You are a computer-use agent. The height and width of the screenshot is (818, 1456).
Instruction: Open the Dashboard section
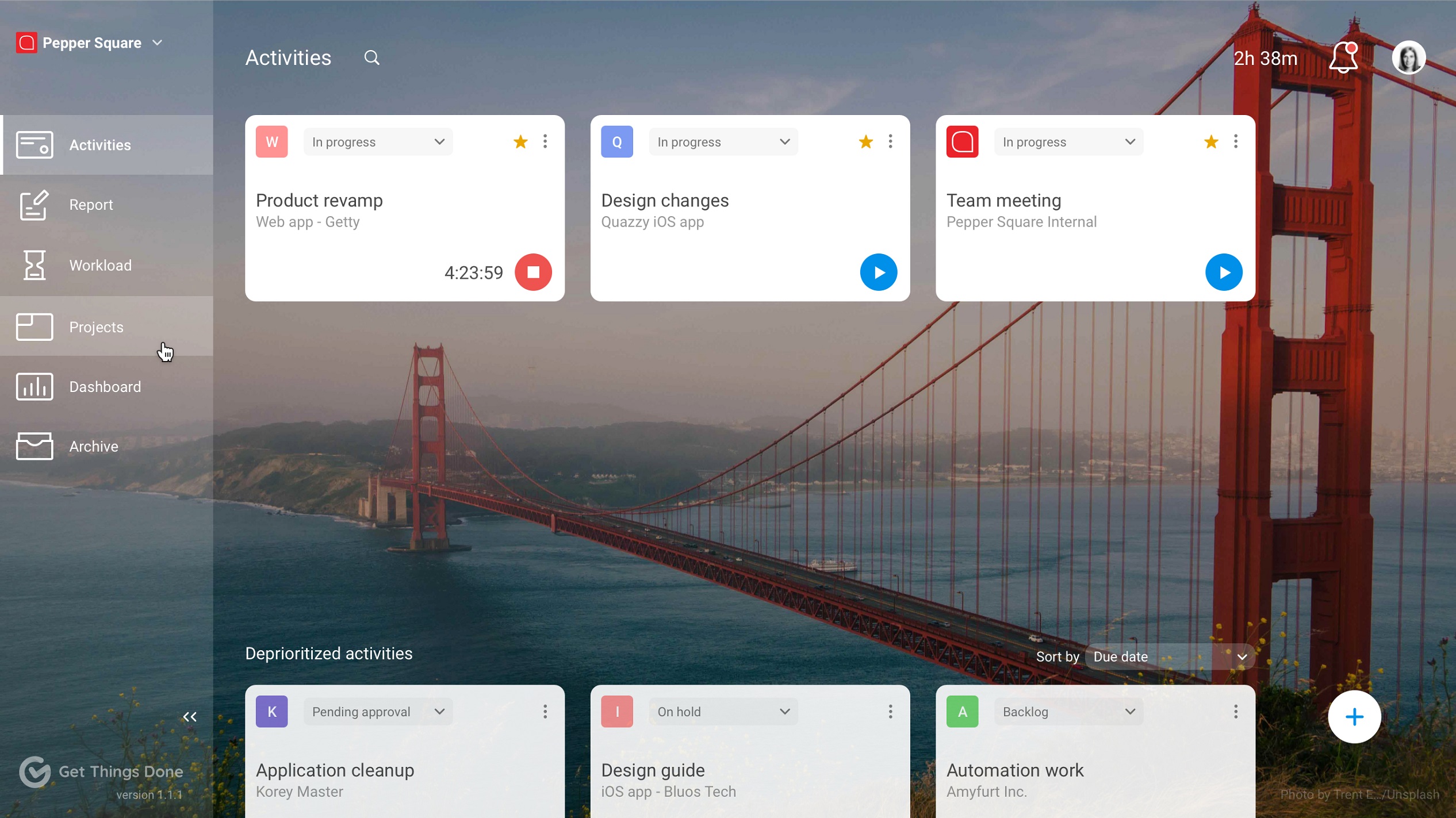tap(105, 386)
